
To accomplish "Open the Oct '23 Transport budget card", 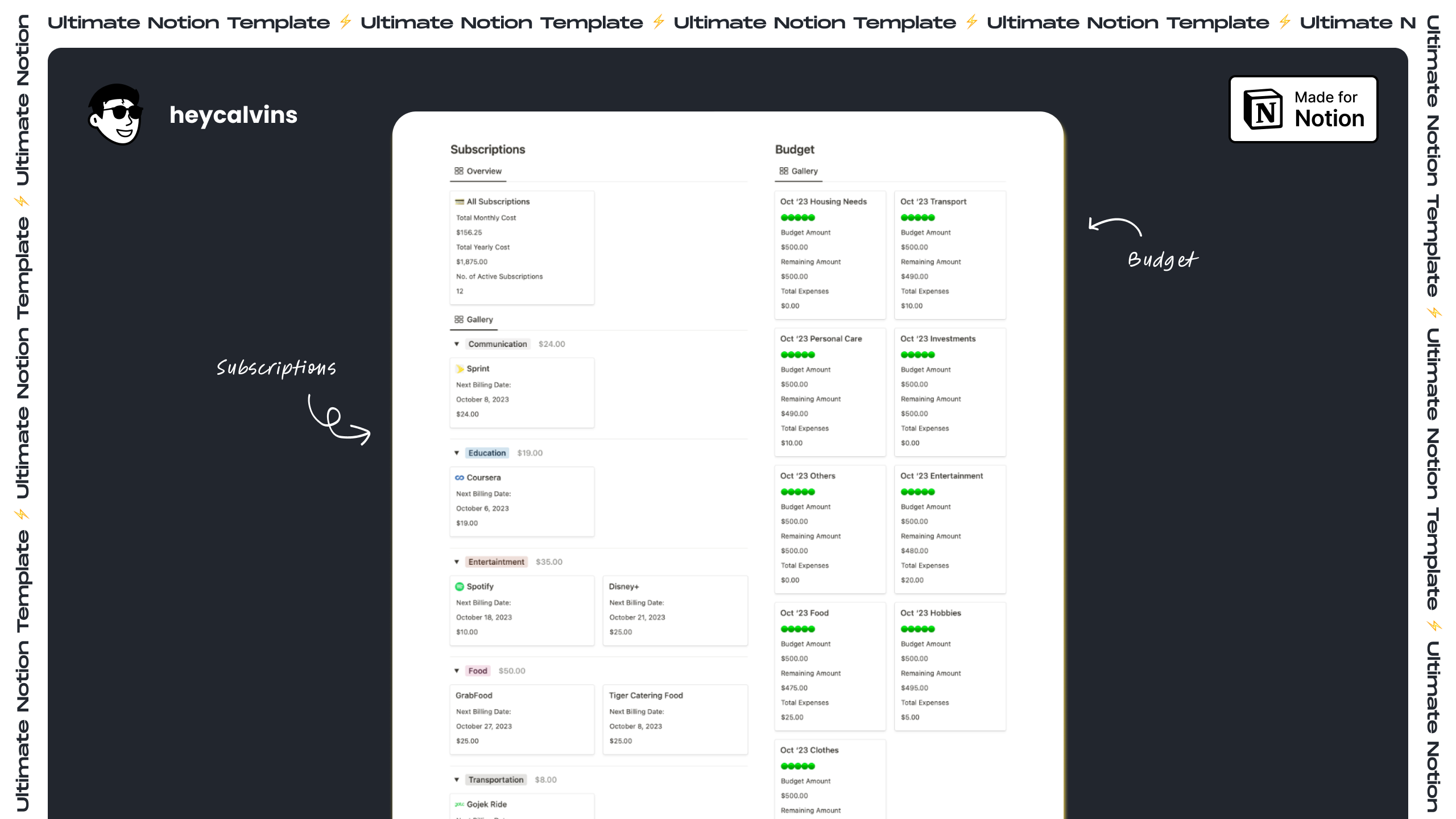I will coord(950,255).
